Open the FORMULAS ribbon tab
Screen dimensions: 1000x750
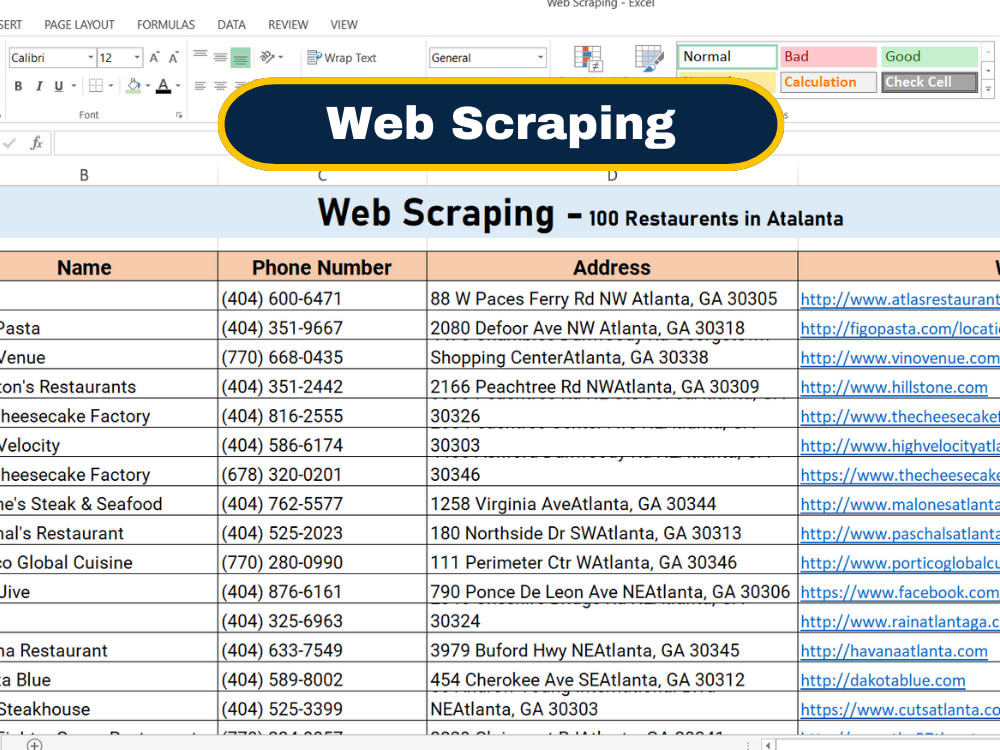tap(166, 25)
